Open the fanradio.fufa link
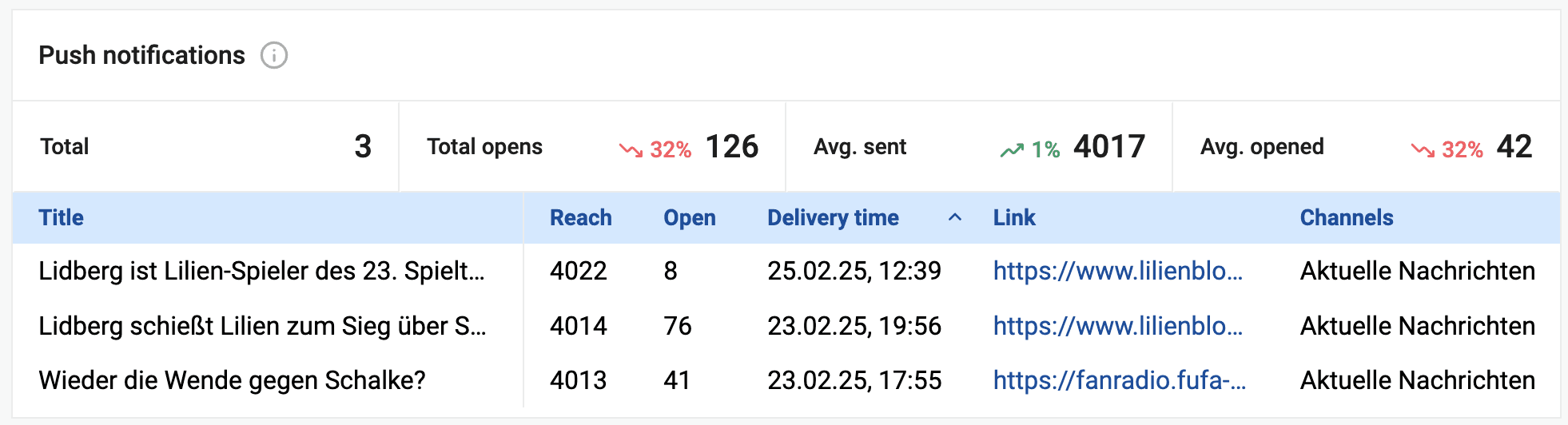 (x=1120, y=380)
